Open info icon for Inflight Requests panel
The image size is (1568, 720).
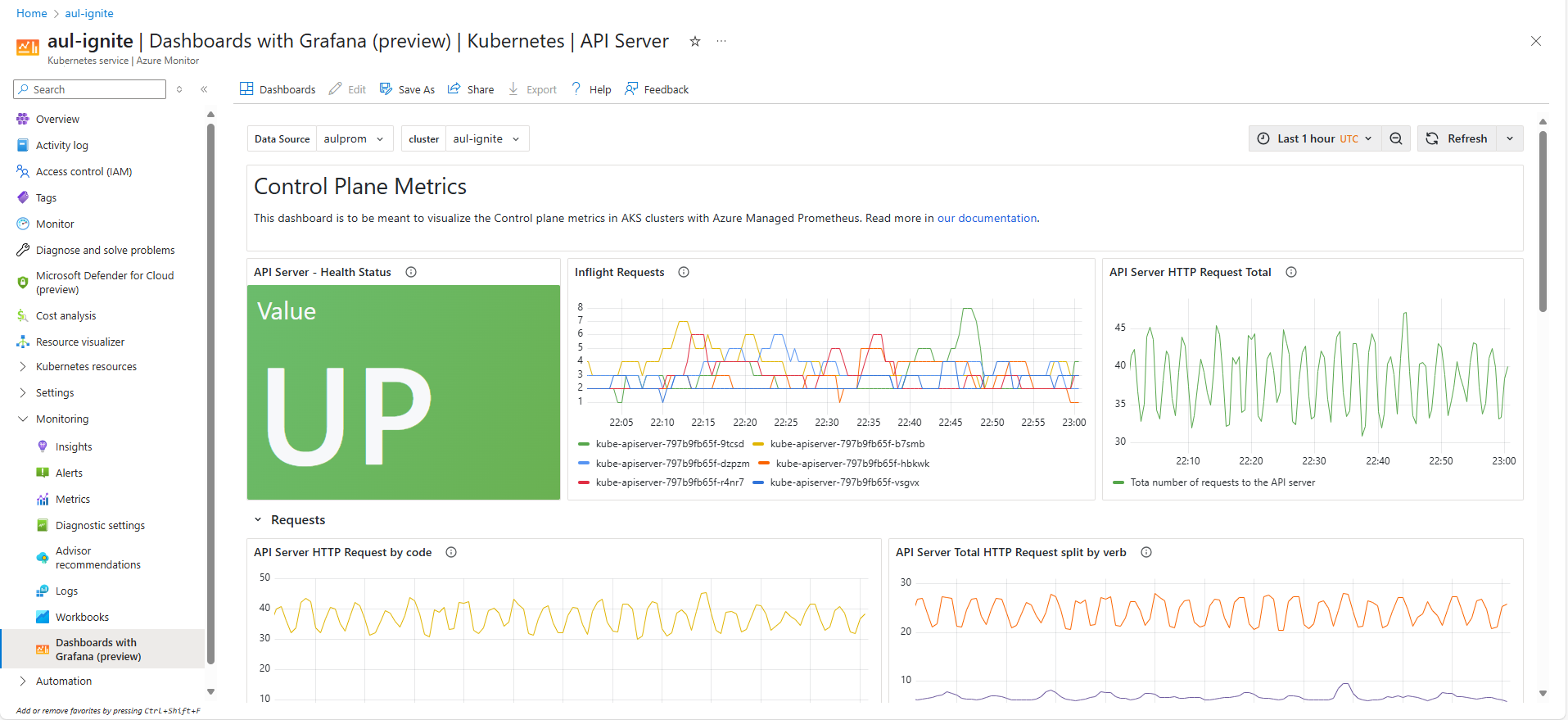[x=684, y=272]
